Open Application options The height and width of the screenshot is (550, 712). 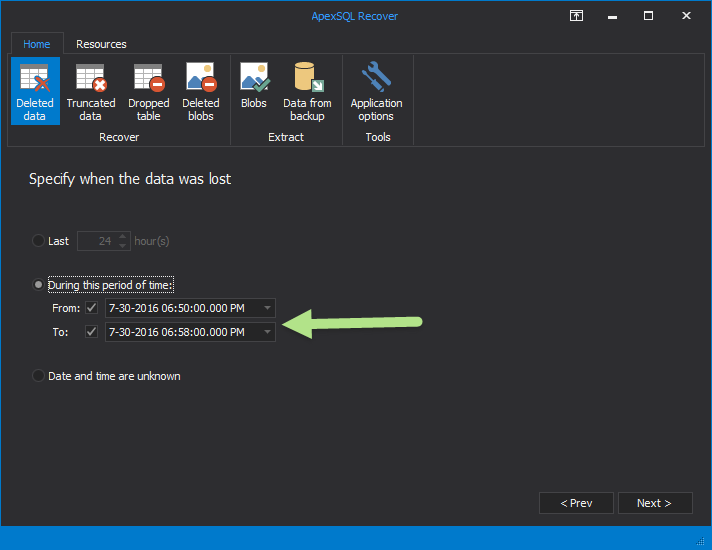pyautogui.click(x=376, y=91)
